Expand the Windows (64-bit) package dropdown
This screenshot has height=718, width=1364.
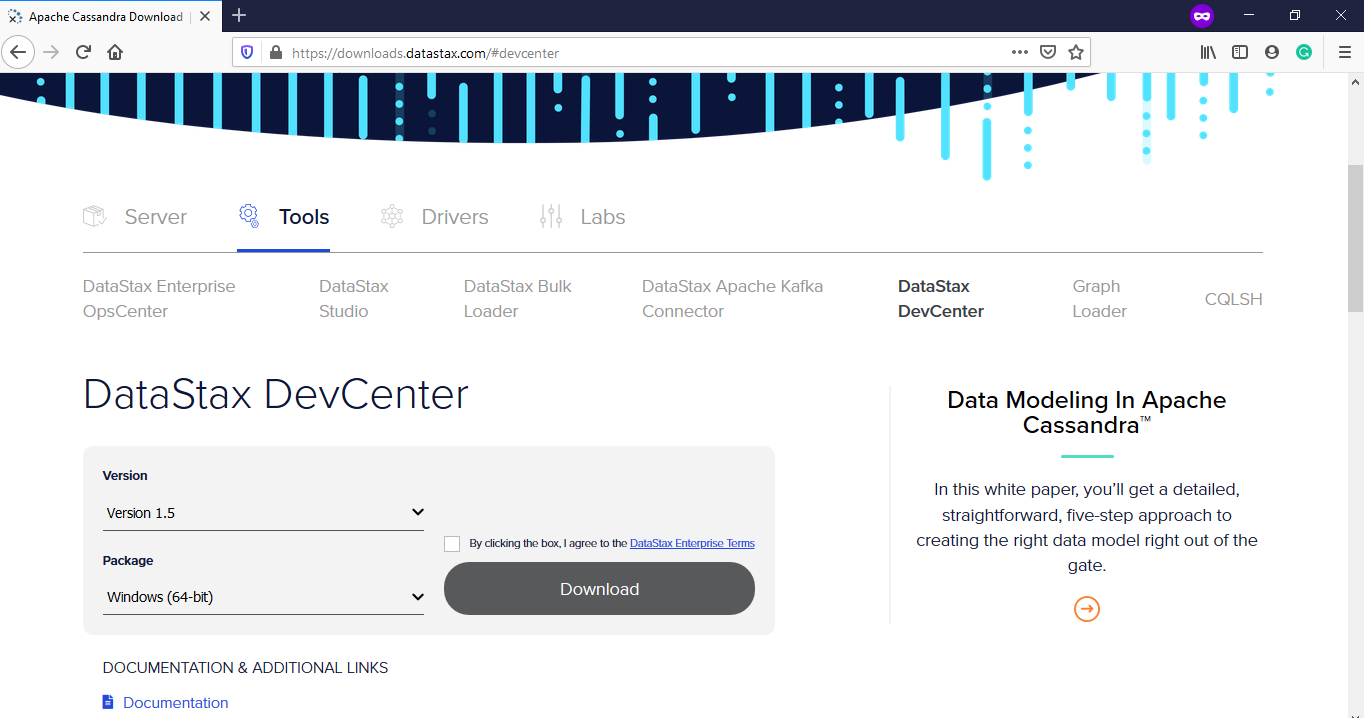click(264, 597)
